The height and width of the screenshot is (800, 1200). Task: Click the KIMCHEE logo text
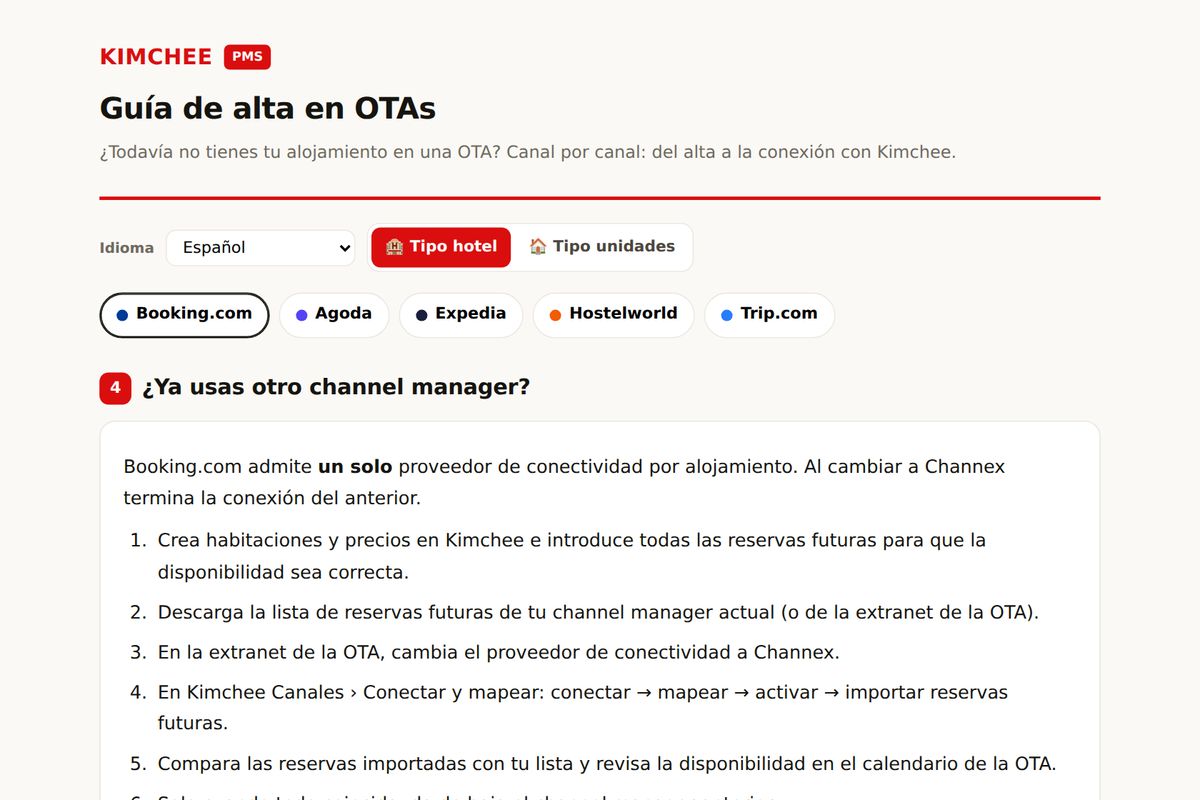click(x=156, y=57)
